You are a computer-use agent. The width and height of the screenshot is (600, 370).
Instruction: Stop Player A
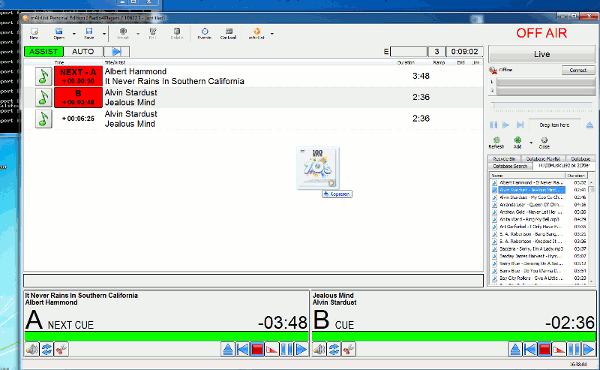click(257, 349)
